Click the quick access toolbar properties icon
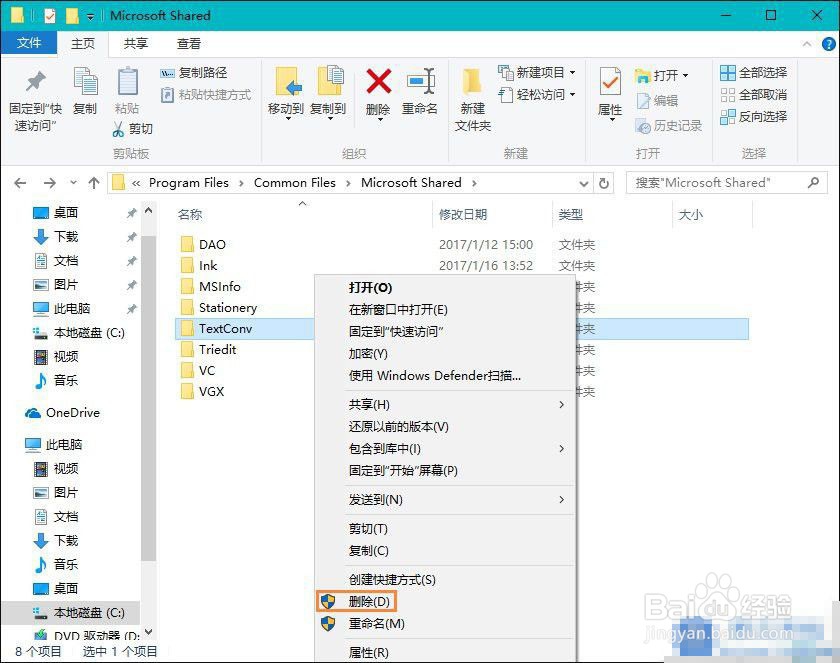Screen dimensions: 840x663 49,16
